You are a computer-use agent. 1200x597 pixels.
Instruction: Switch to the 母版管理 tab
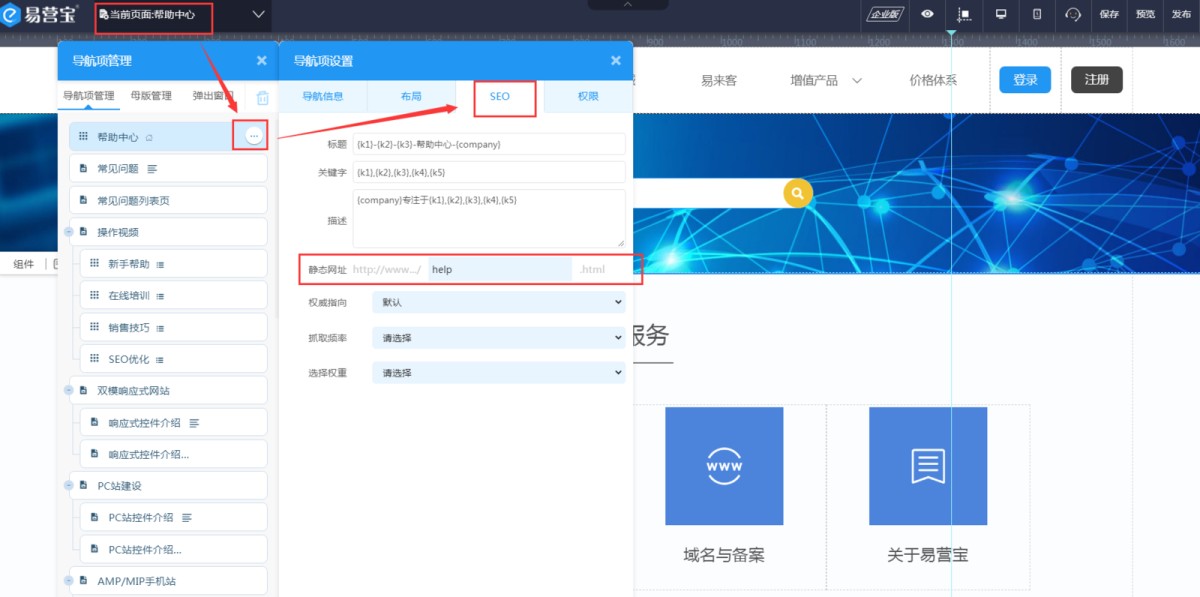[151, 97]
